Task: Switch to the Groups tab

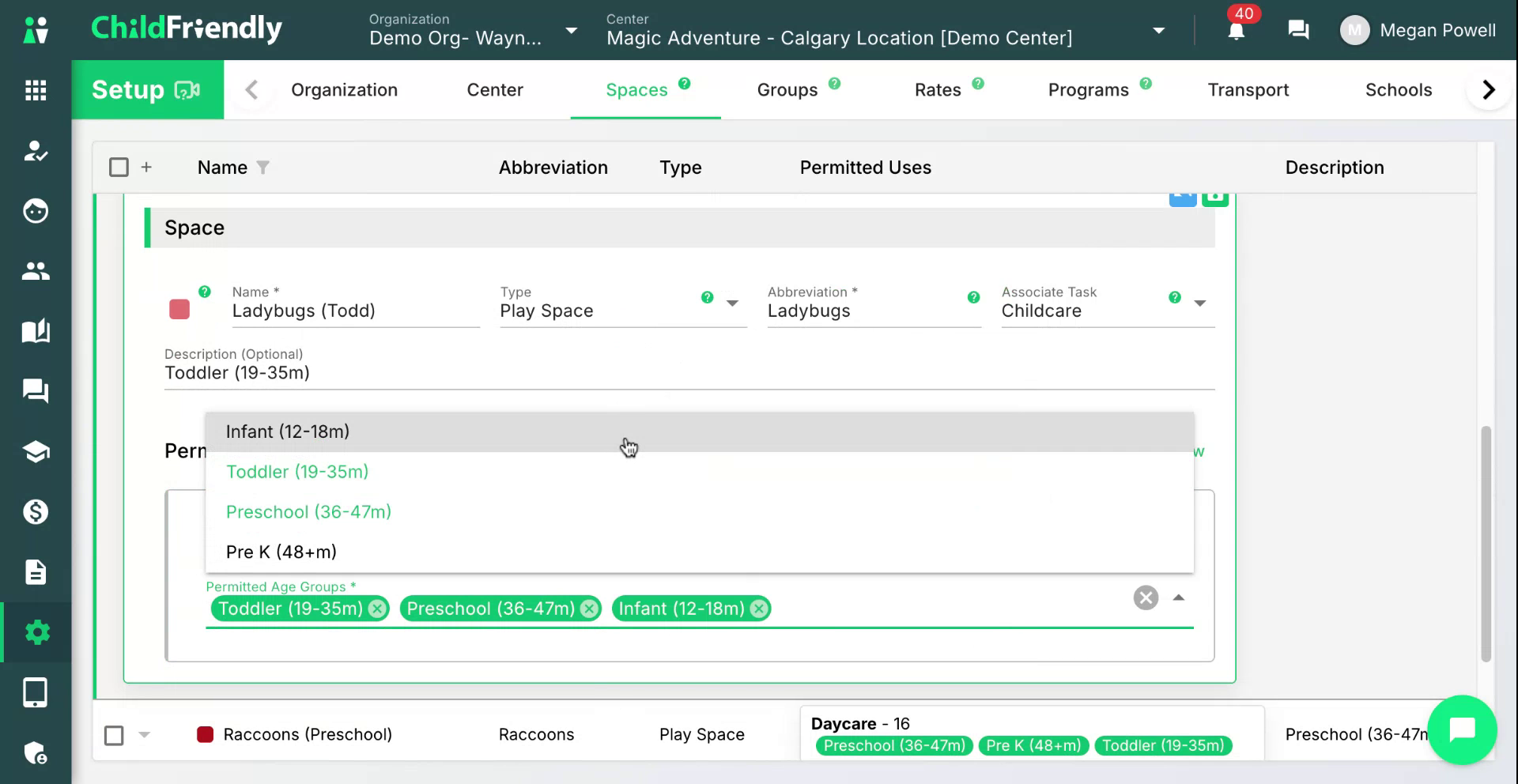Action: [x=787, y=90]
